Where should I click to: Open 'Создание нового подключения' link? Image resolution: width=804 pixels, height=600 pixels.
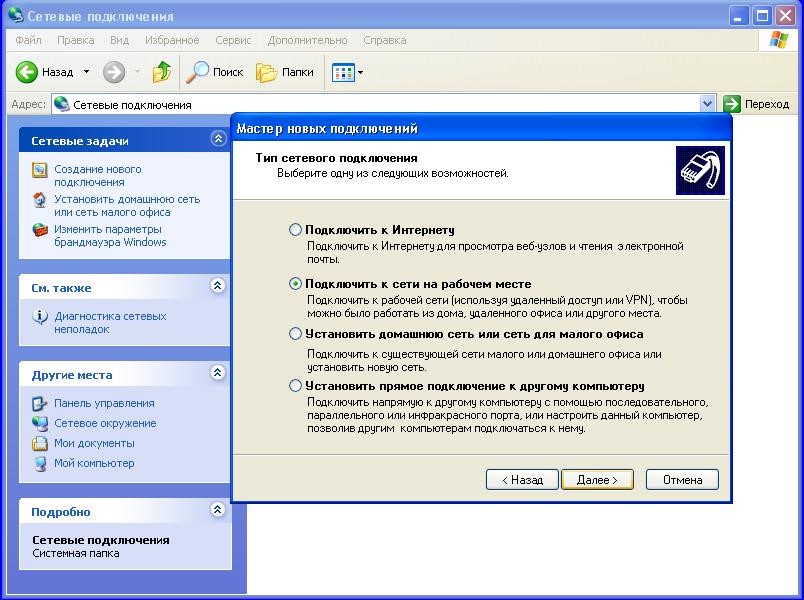pyautogui.click(x=97, y=175)
